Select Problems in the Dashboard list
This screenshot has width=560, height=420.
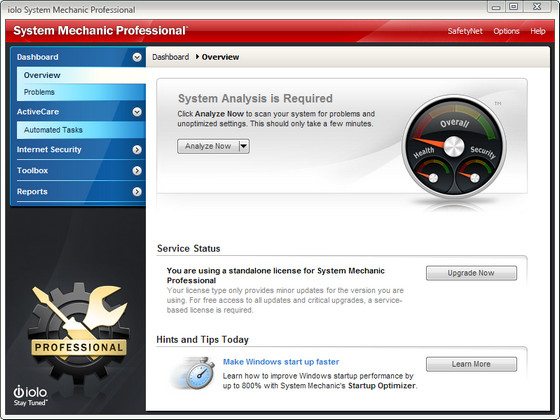point(39,92)
